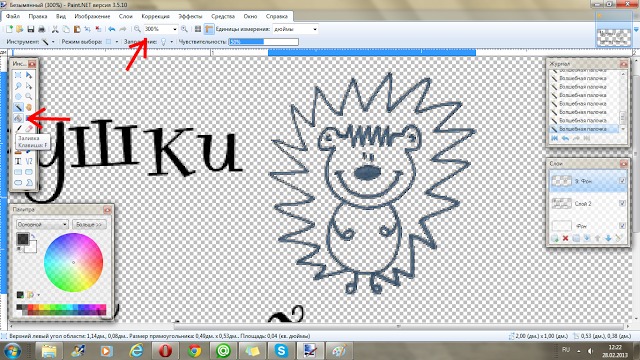Image resolution: width=640 pixels, height=360 pixels.
Task: Pick the Rectangle Select tool
Action: tap(18, 75)
